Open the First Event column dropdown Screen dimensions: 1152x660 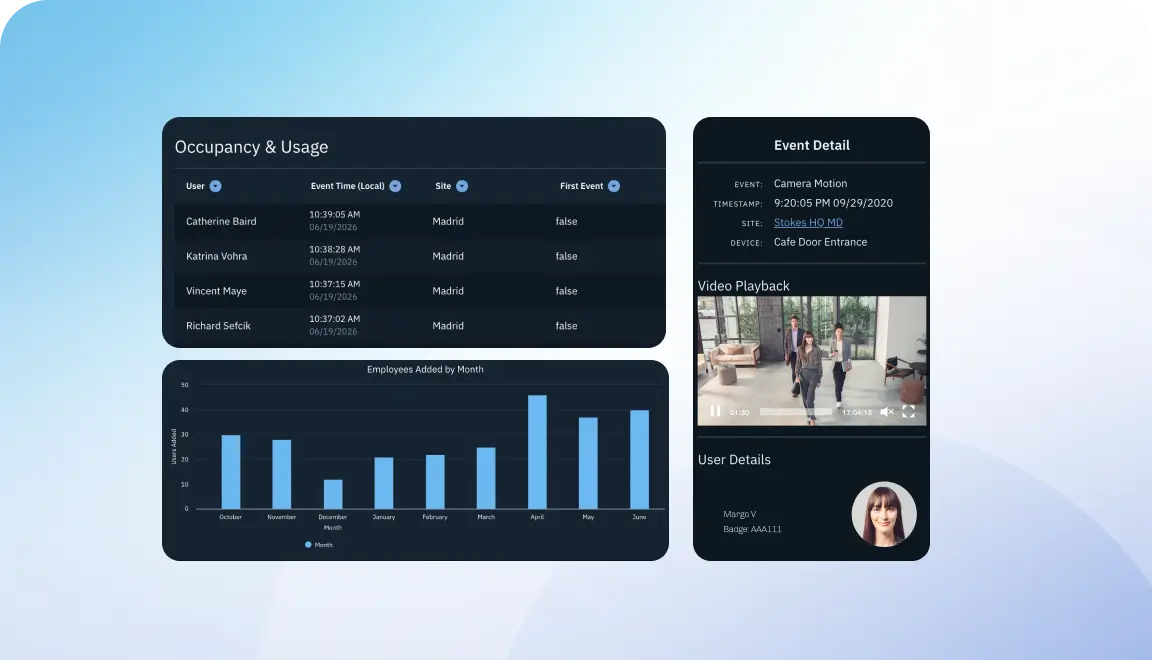[614, 186]
